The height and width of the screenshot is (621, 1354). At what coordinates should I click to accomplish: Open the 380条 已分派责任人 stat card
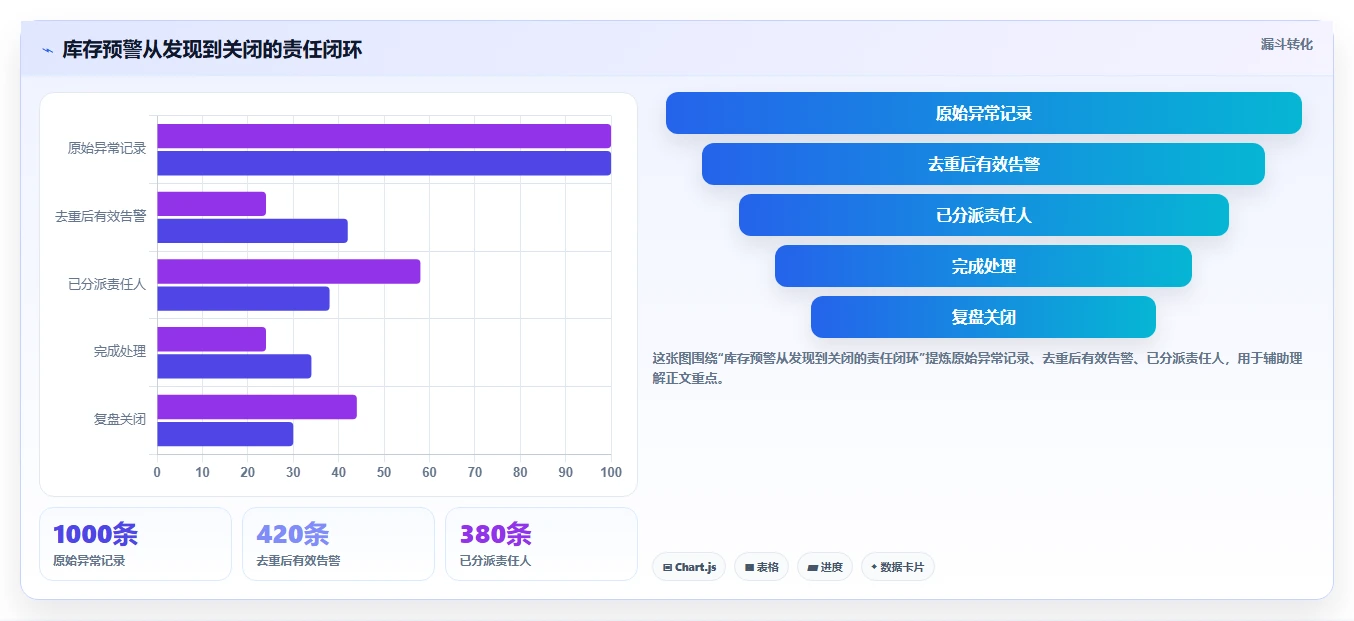tap(541, 544)
